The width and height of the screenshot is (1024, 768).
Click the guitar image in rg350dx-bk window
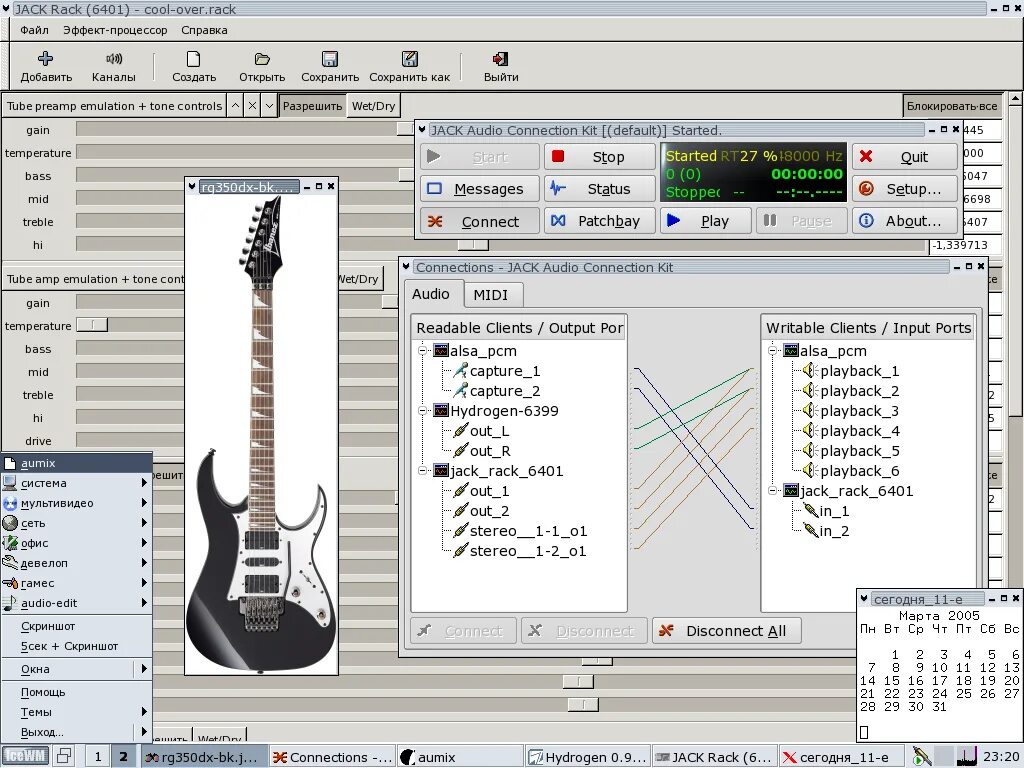click(x=261, y=434)
